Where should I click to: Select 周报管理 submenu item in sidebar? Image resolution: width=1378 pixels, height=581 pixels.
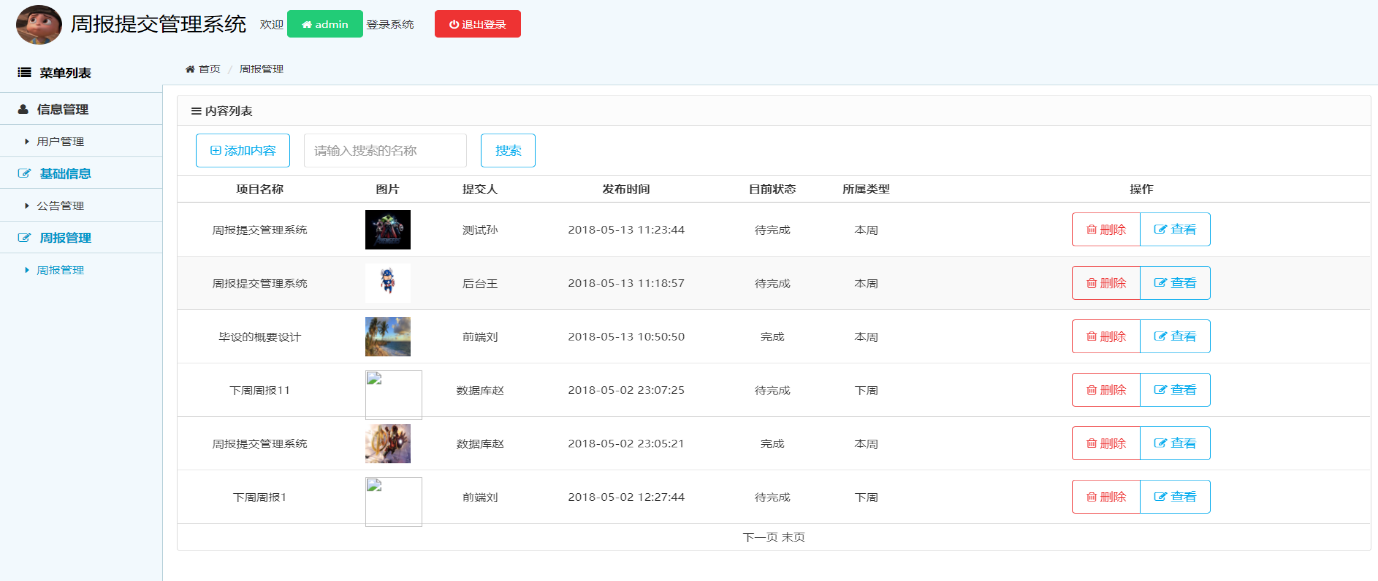(60, 270)
